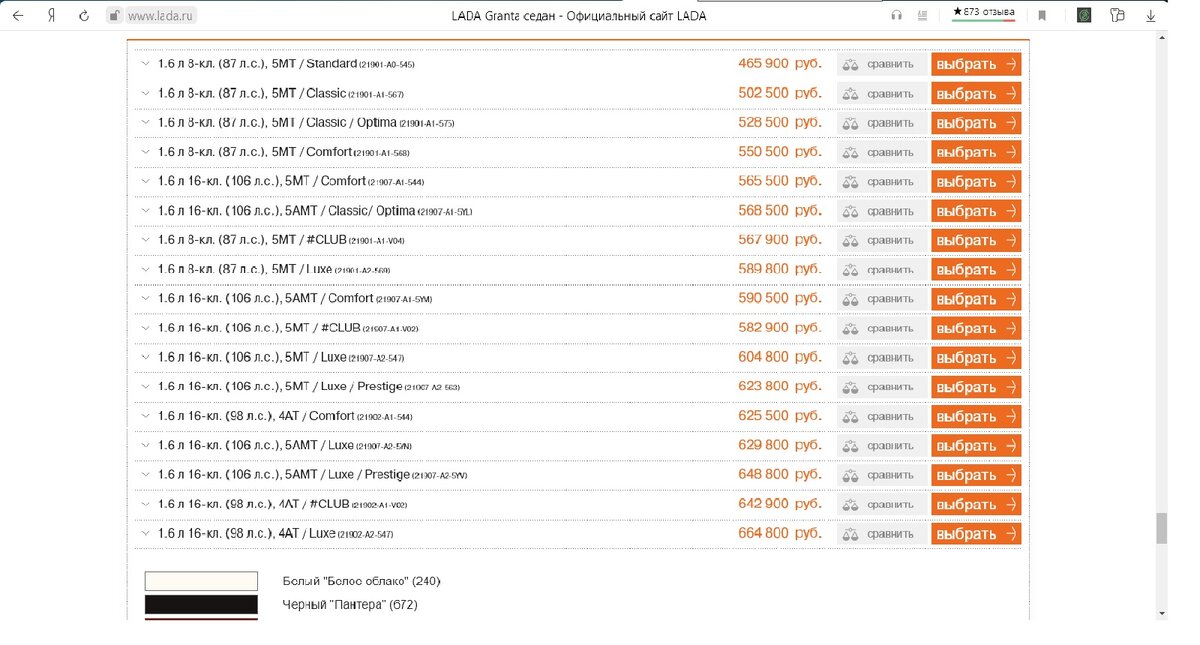
Task: Choose the 5MT Comfort 565 500 trim
Action: click(x=976, y=182)
